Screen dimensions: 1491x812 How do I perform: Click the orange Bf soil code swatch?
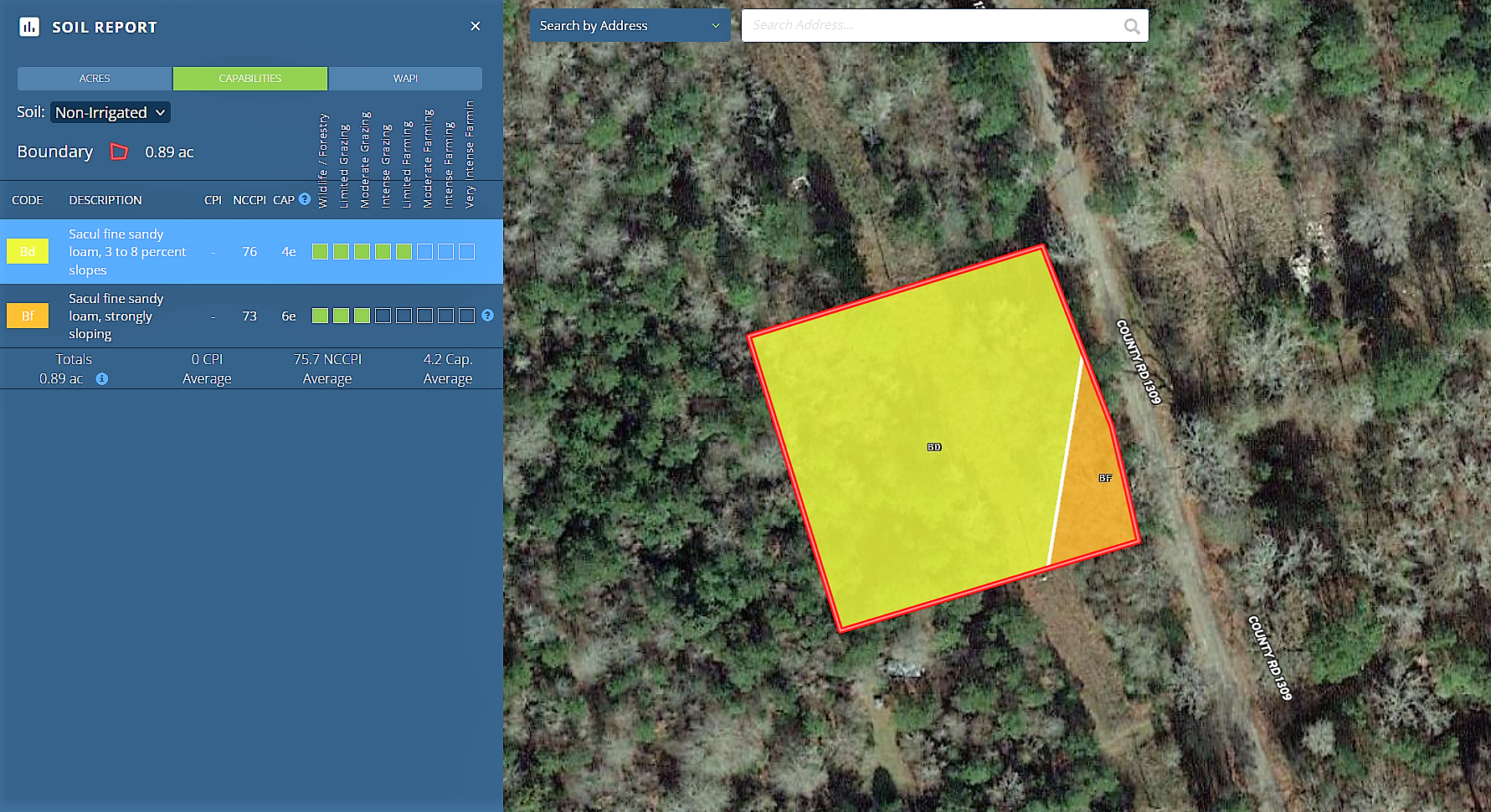point(28,316)
